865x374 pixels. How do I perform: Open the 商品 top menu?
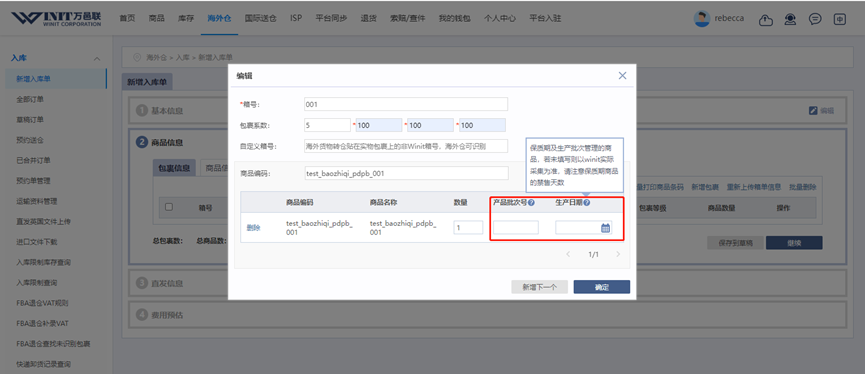(x=157, y=18)
